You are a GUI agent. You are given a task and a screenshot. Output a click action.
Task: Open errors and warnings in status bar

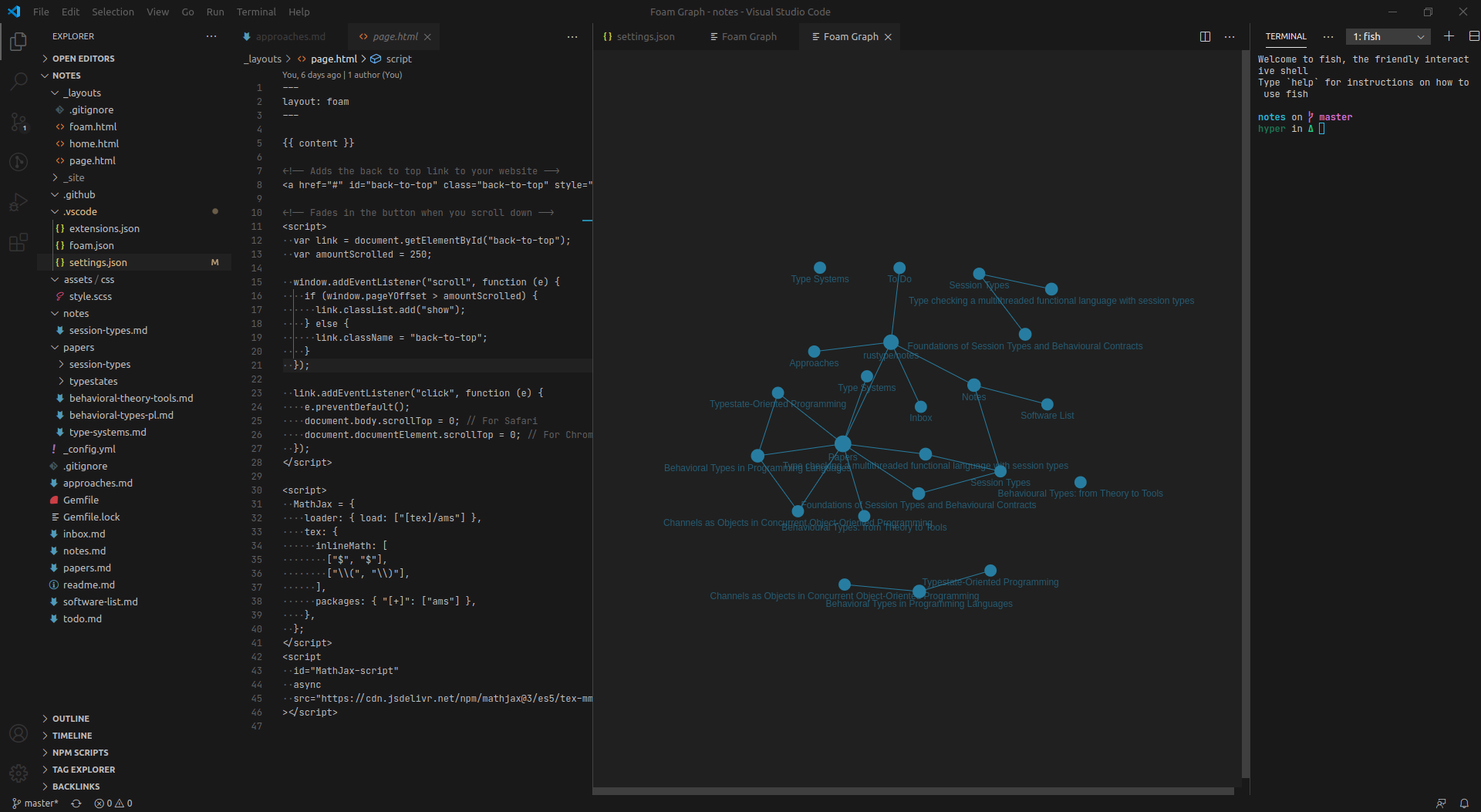113,803
